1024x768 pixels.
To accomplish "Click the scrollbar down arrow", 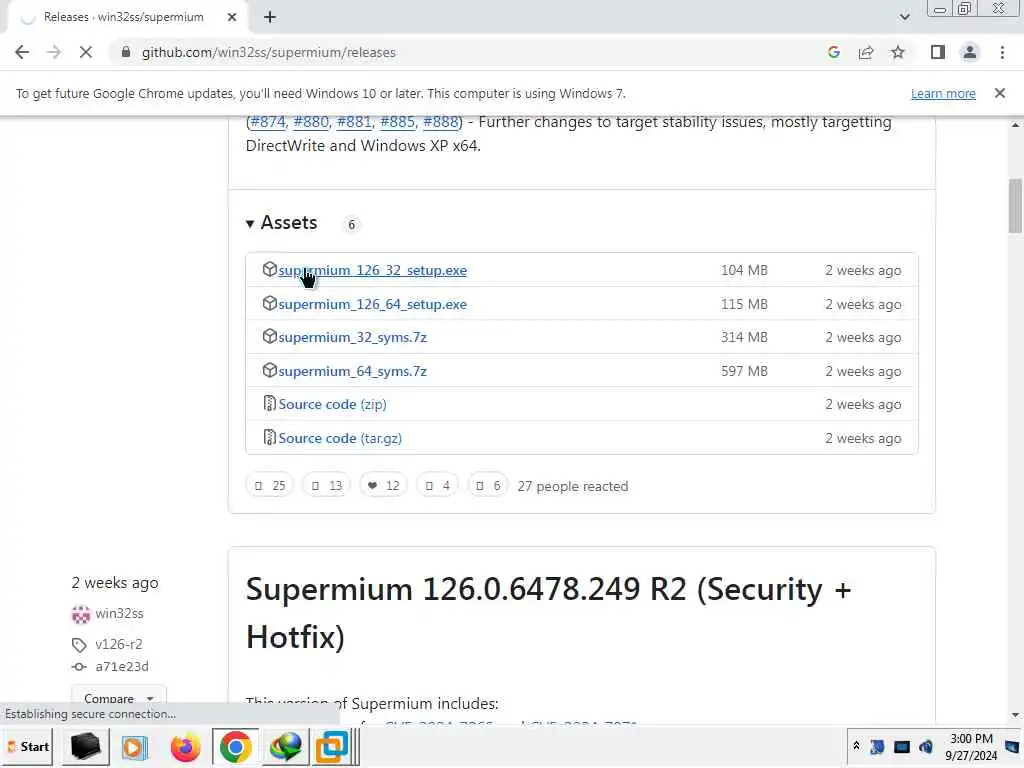I will tap(1015, 714).
